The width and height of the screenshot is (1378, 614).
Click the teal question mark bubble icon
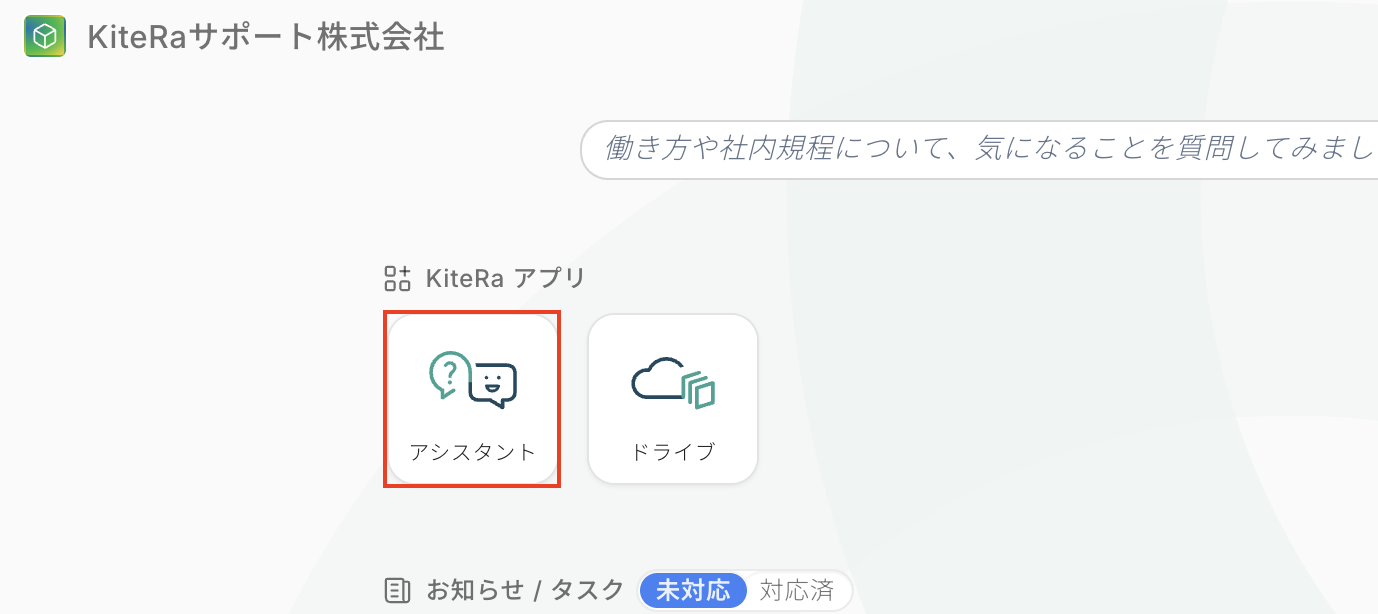[x=449, y=373]
